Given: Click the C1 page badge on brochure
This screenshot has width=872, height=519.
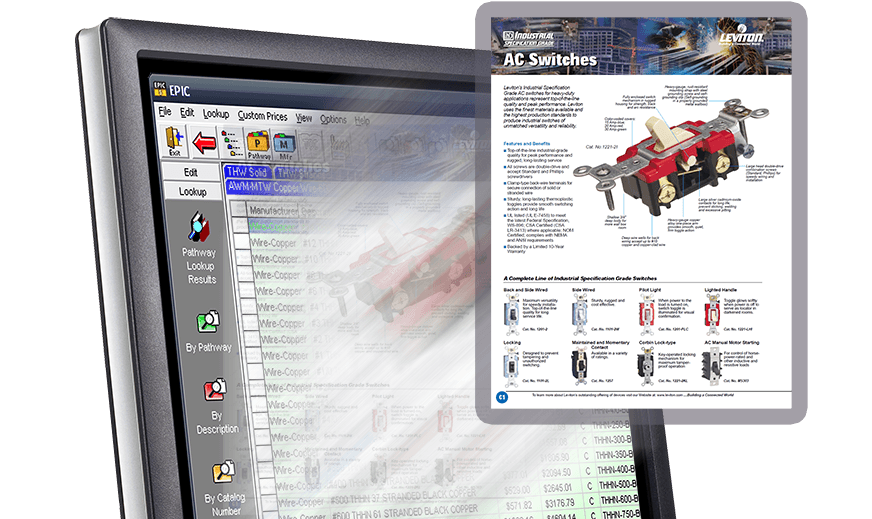Looking at the screenshot, I should point(502,397).
